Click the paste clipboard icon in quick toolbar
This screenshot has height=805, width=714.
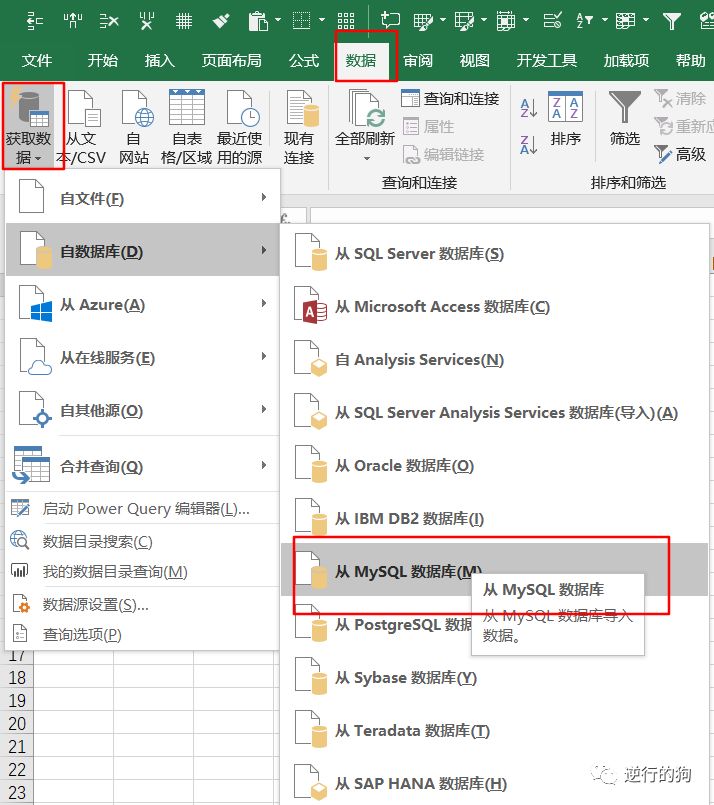point(258,21)
